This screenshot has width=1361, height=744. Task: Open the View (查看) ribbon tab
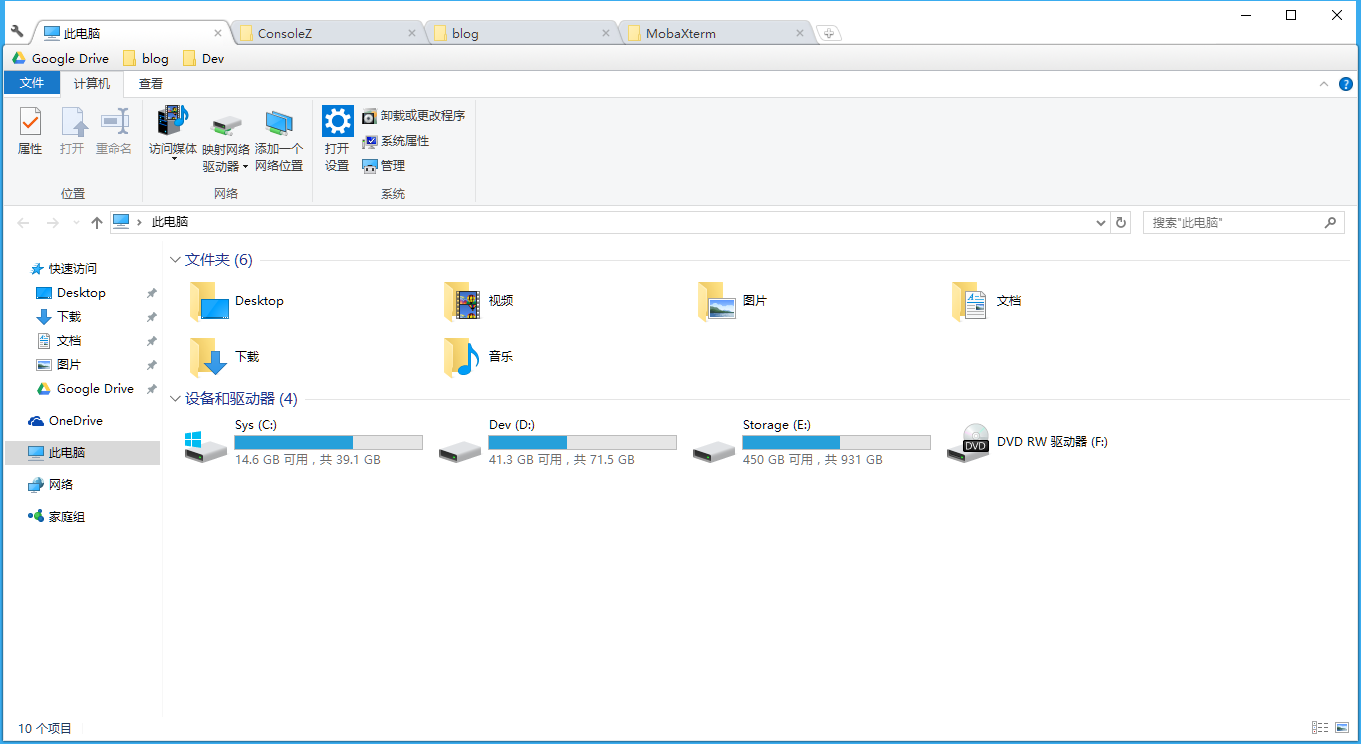point(151,84)
